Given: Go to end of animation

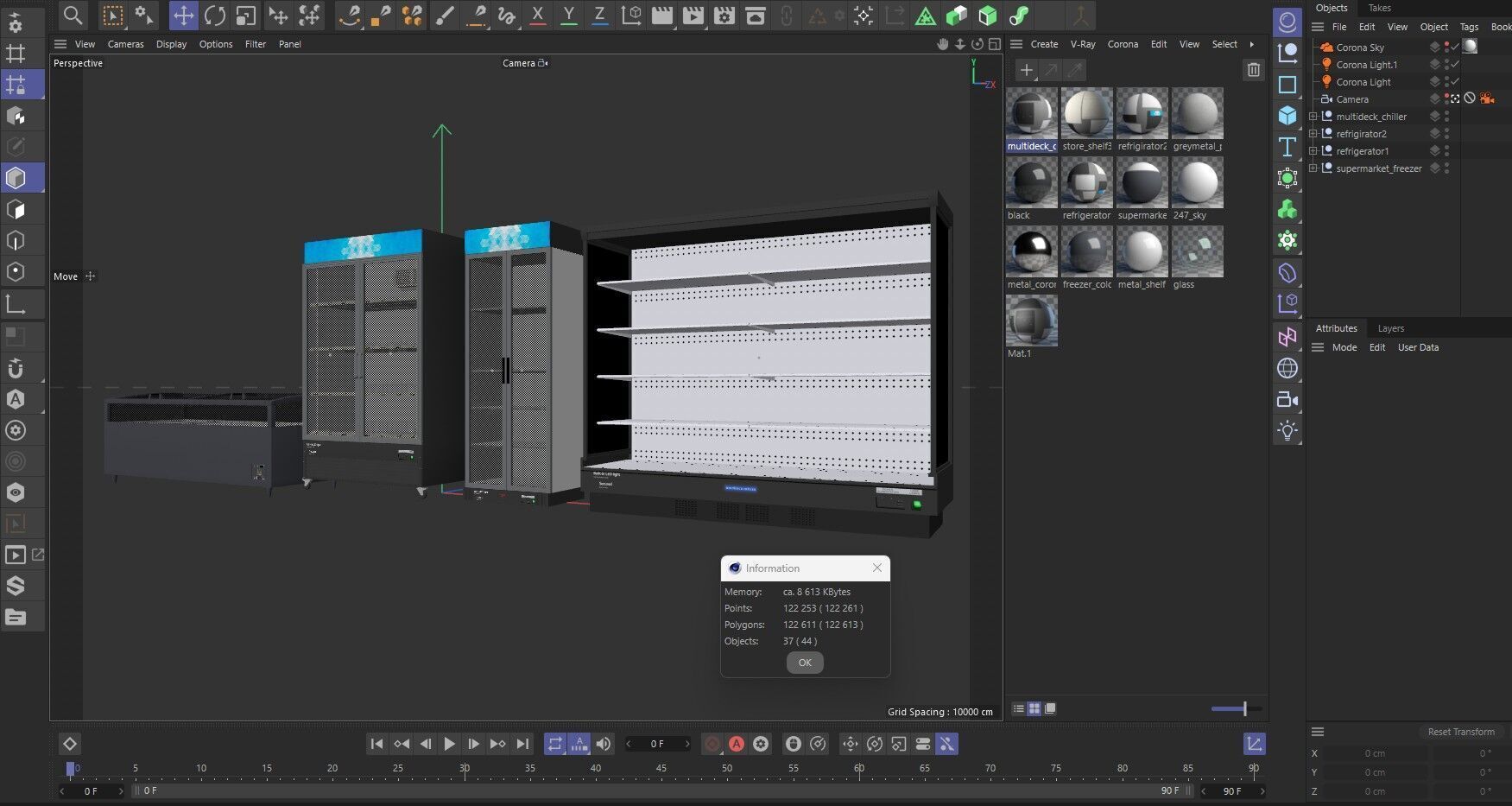Looking at the screenshot, I should coord(522,744).
